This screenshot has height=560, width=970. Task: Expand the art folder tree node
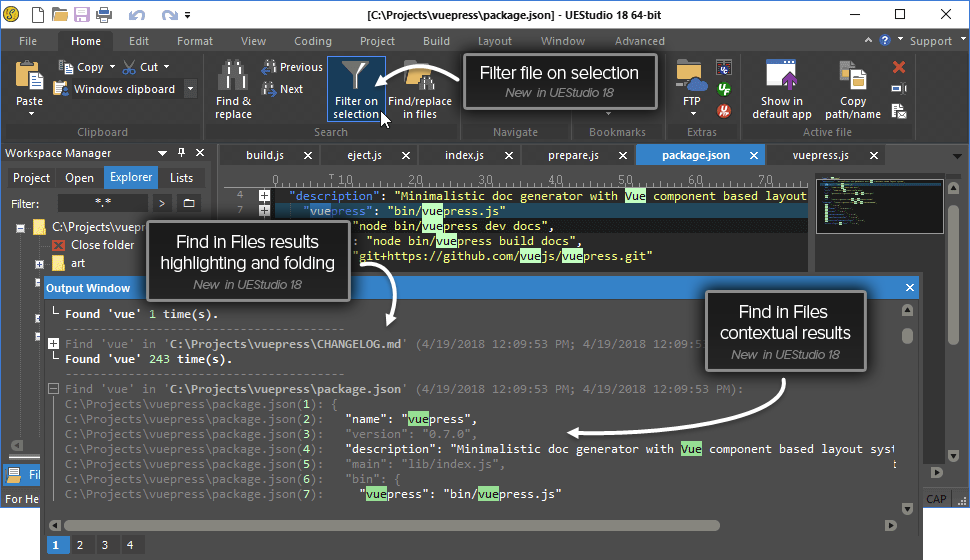coord(40,264)
